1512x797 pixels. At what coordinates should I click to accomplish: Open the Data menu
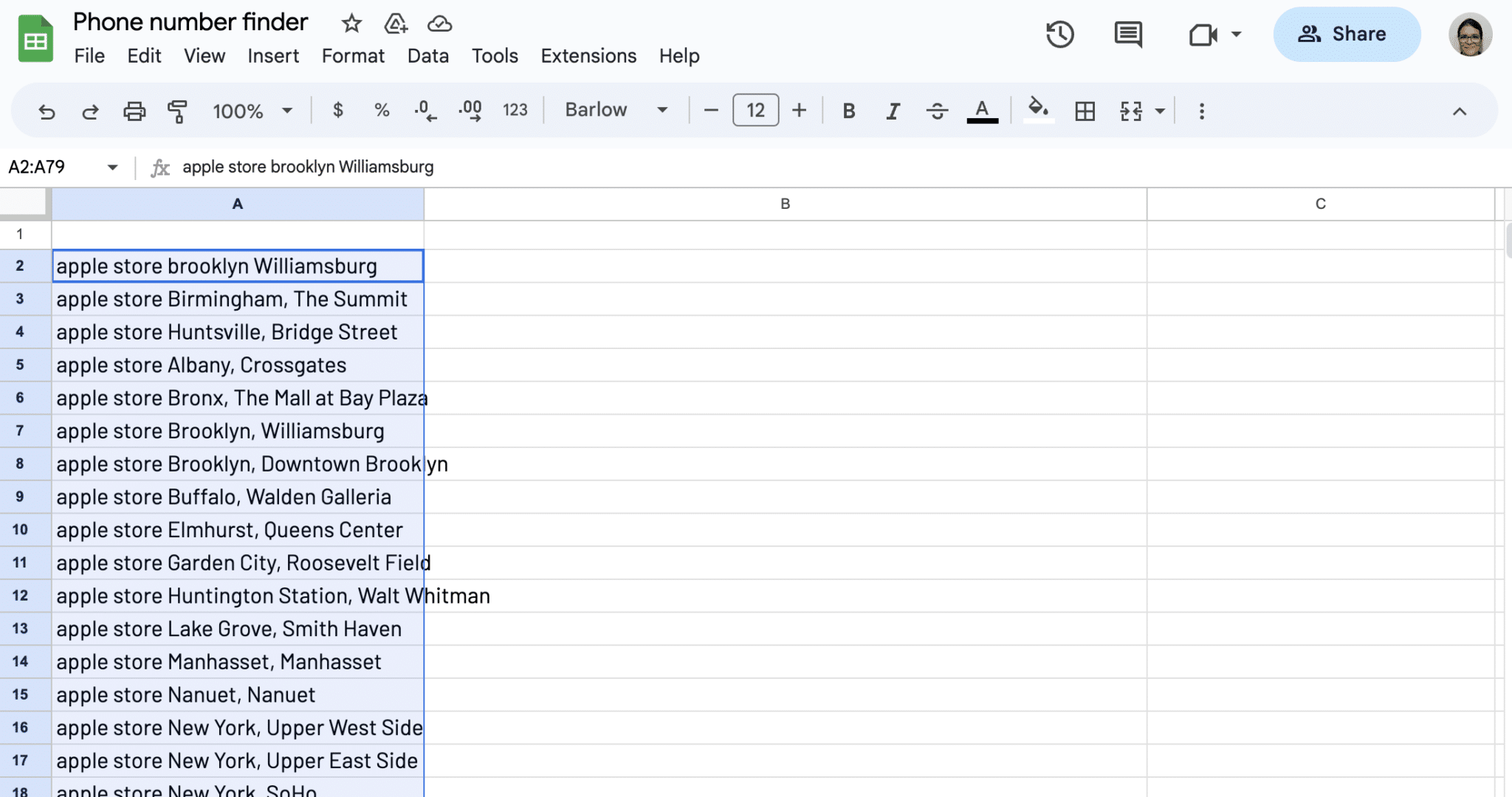point(428,55)
